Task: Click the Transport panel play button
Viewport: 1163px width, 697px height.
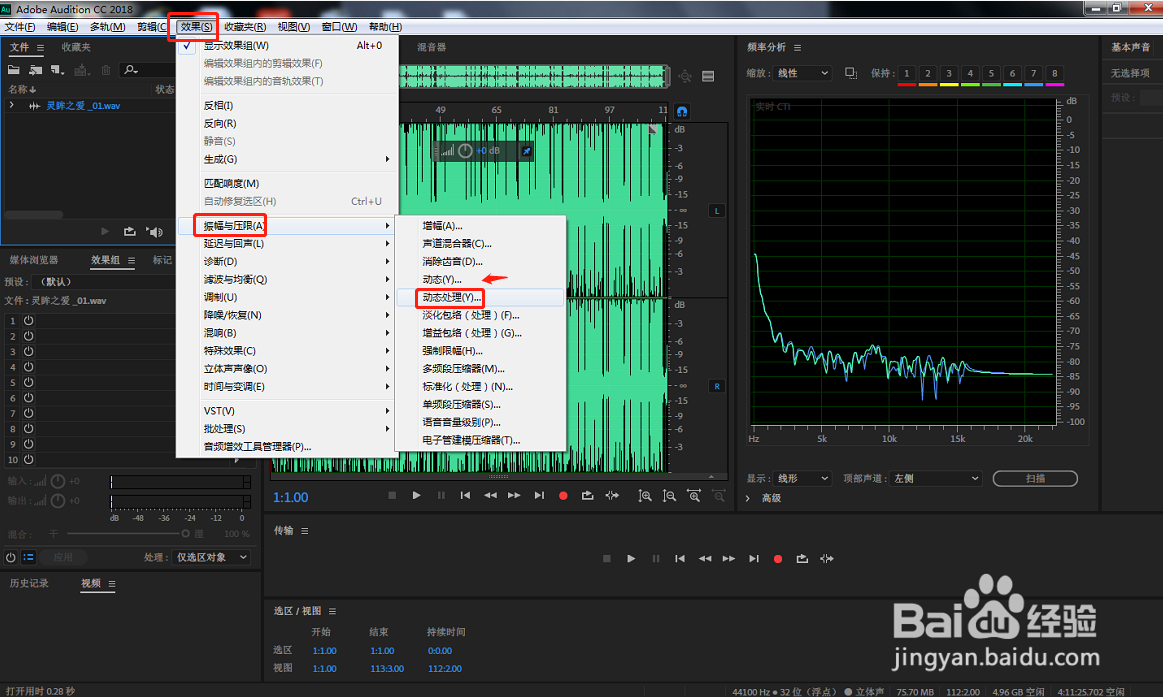Action: (631, 558)
